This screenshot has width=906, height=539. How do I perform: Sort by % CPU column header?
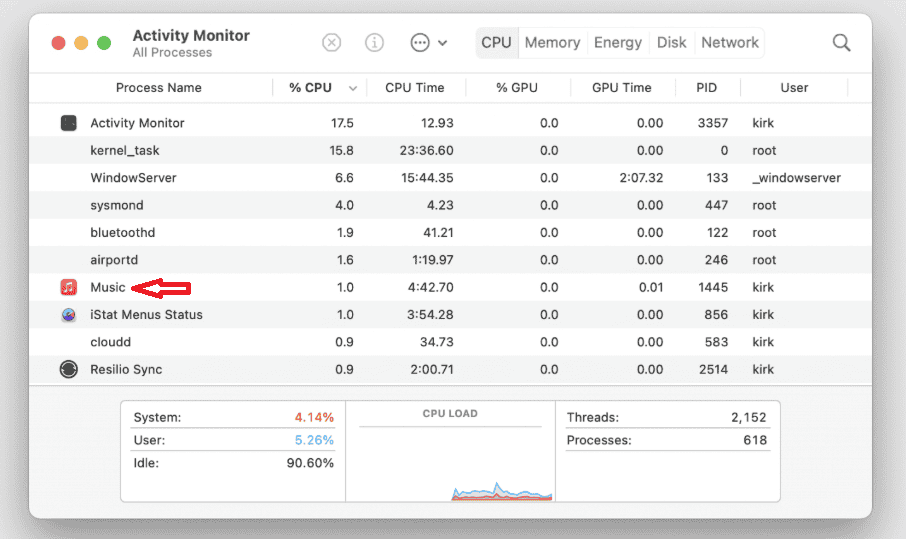pyautogui.click(x=310, y=88)
